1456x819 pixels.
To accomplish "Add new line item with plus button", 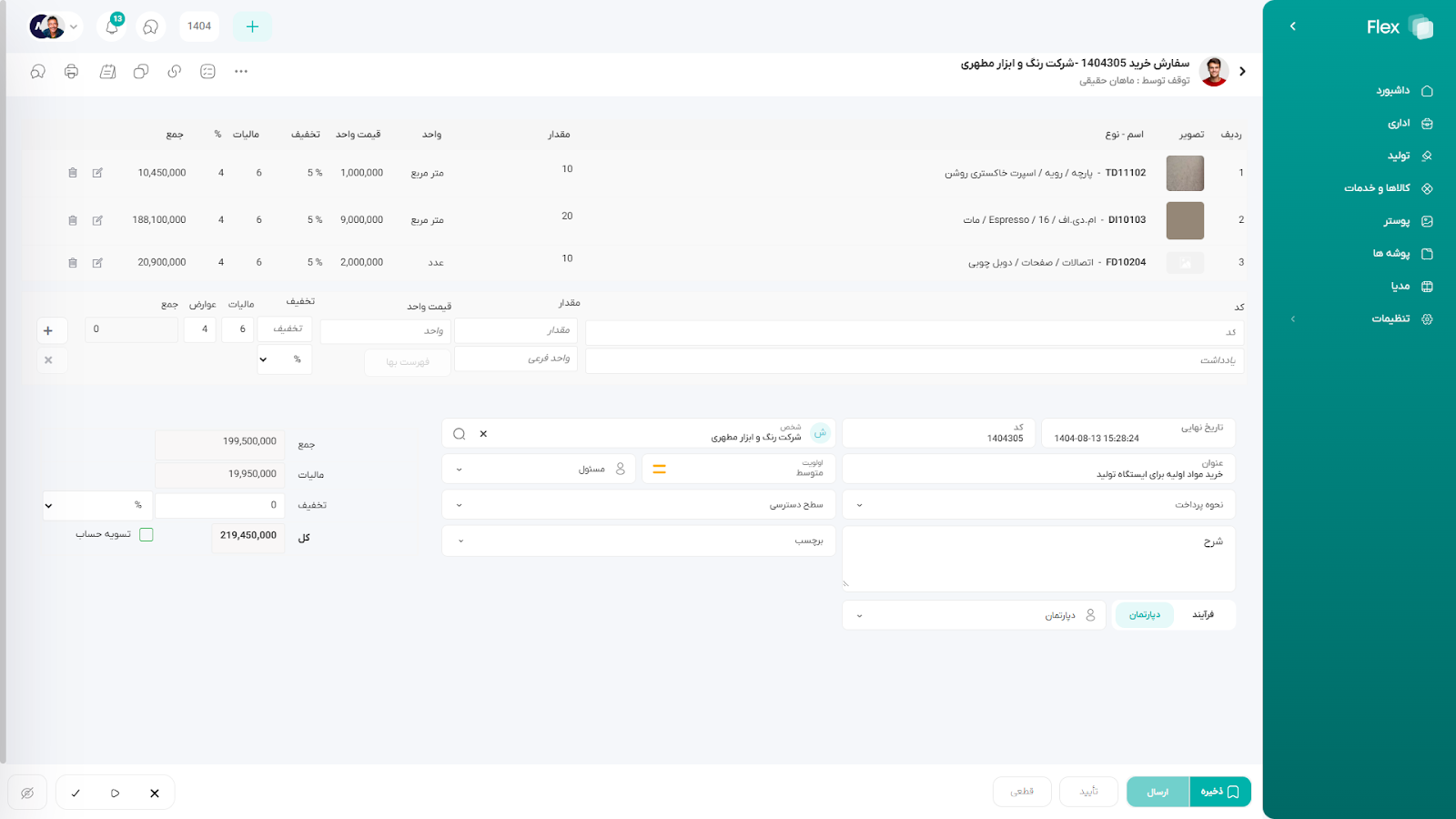I will (x=49, y=330).
